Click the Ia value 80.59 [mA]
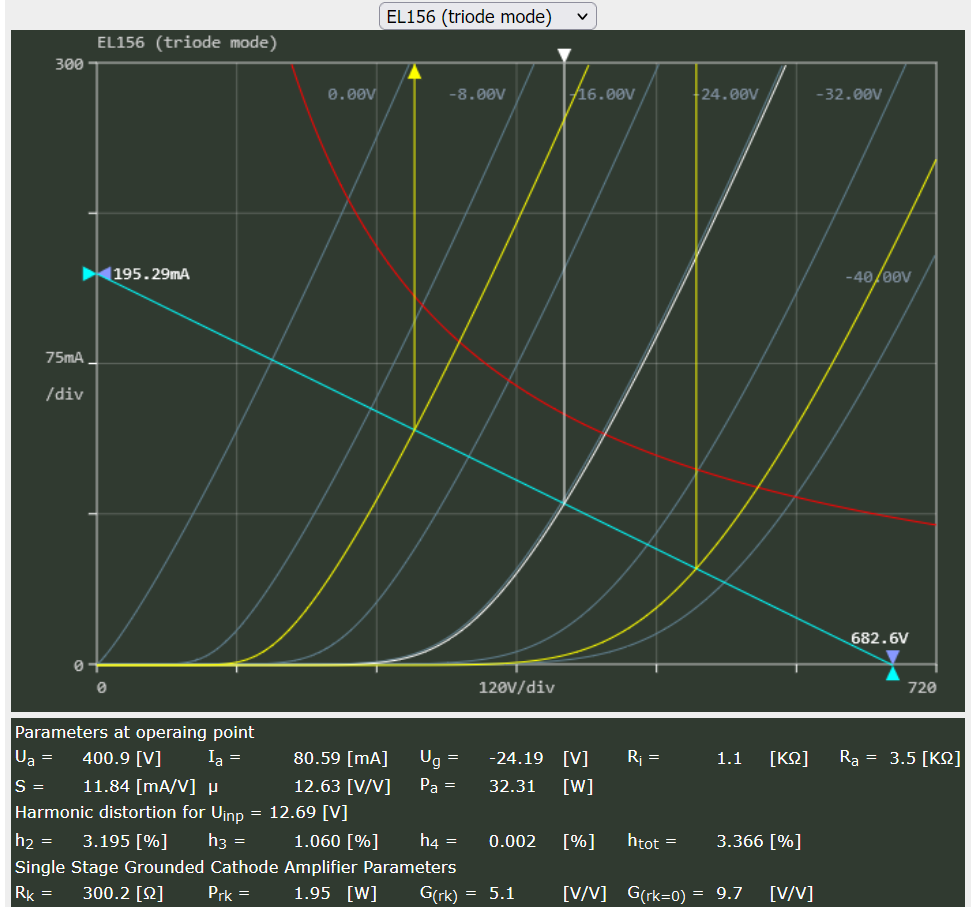This screenshot has width=978, height=907. pos(341,758)
